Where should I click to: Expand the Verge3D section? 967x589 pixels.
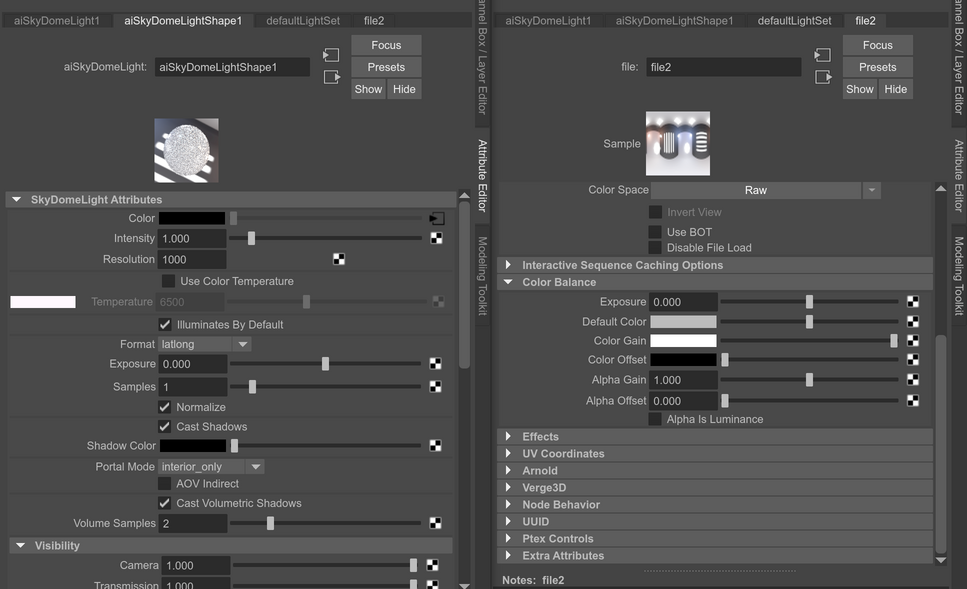[x=508, y=487]
